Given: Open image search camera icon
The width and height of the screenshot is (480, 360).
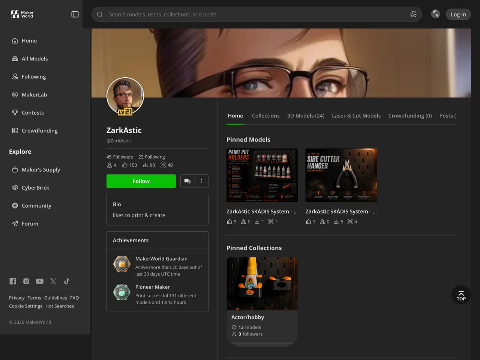Looking at the screenshot, I should (x=413, y=14).
